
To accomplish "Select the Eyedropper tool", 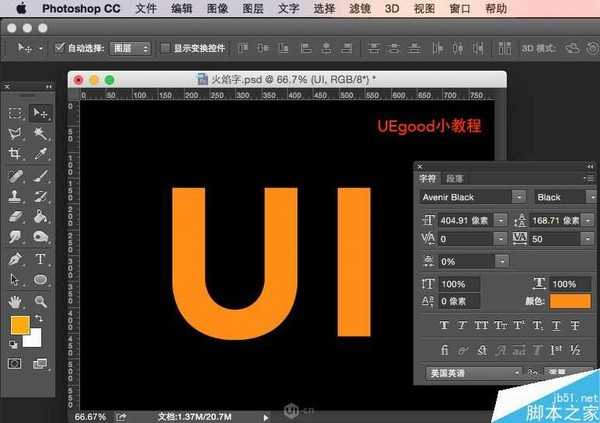I will coord(40,155).
